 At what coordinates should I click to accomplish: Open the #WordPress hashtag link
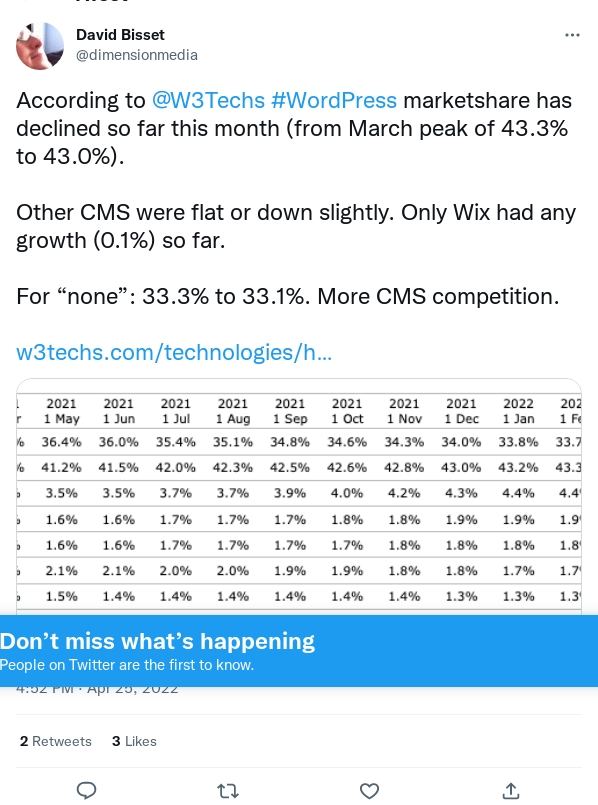point(334,100)
